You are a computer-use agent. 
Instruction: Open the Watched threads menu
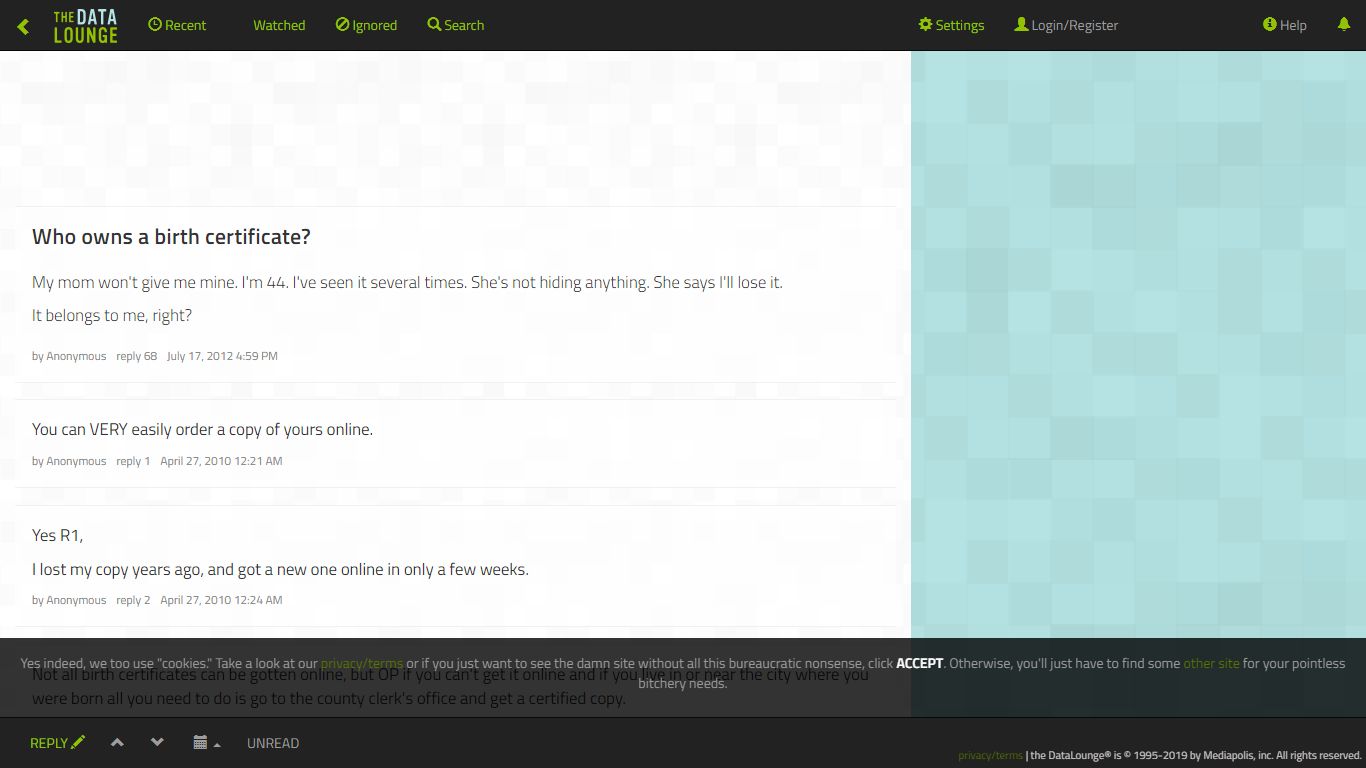[279, 25]
